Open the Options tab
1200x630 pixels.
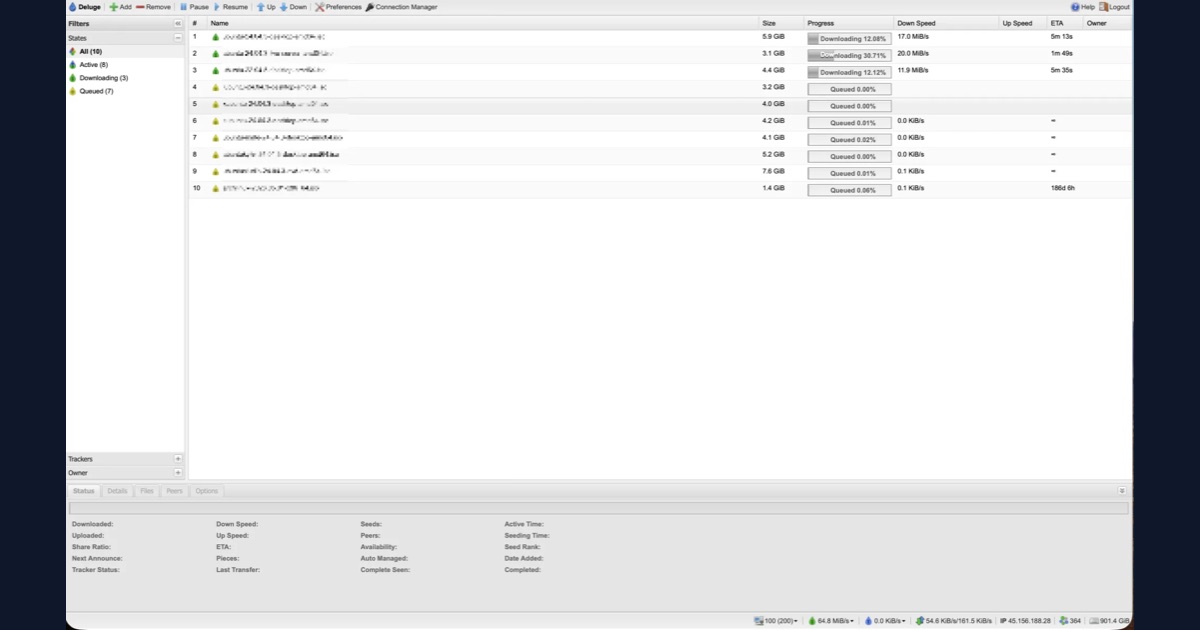coord(206,491)
